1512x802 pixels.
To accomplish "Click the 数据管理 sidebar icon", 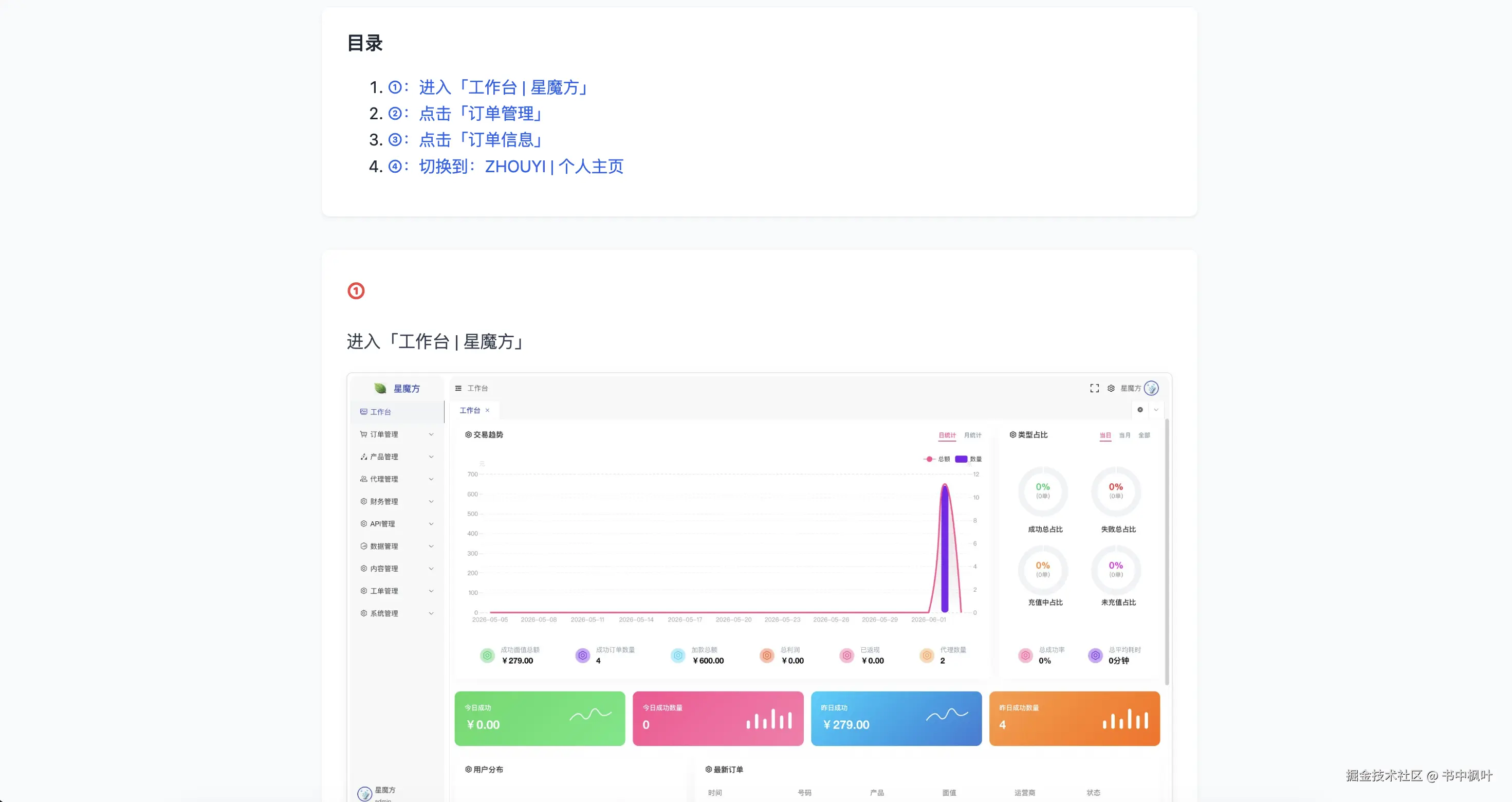I will (363, 546).
